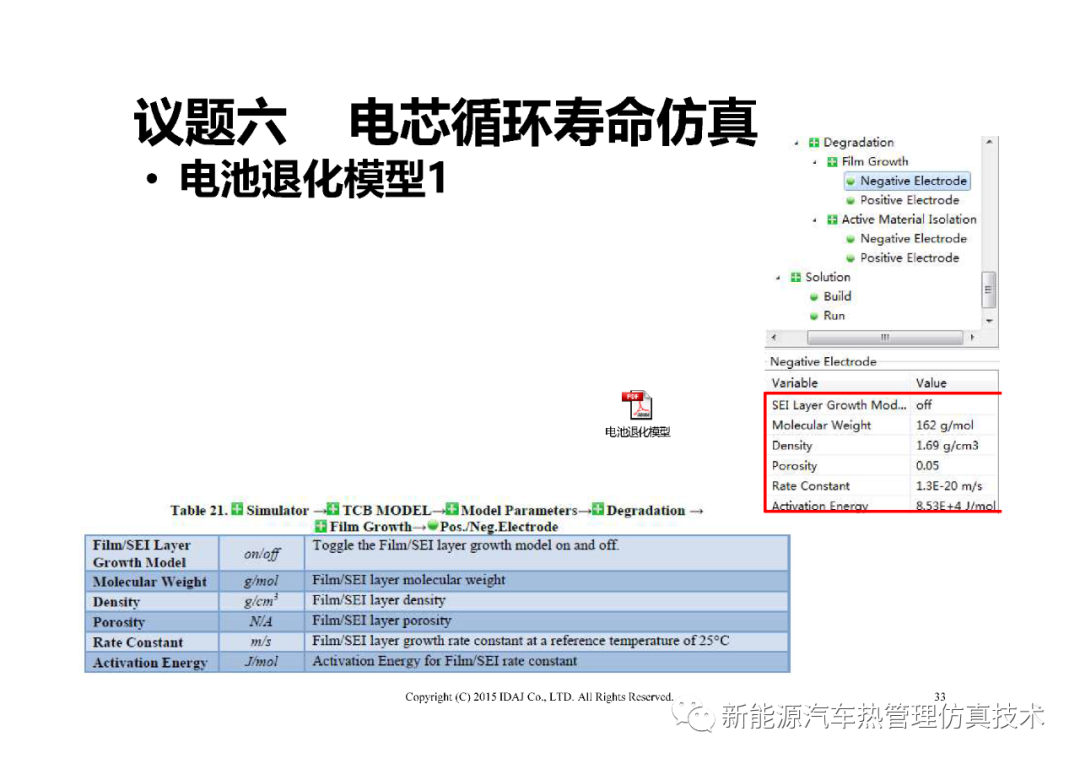Click the 'J/mol' unit cell in table
Image resolution: width=1080 pixels, height=764 pixels.
[x=262, y=661]
